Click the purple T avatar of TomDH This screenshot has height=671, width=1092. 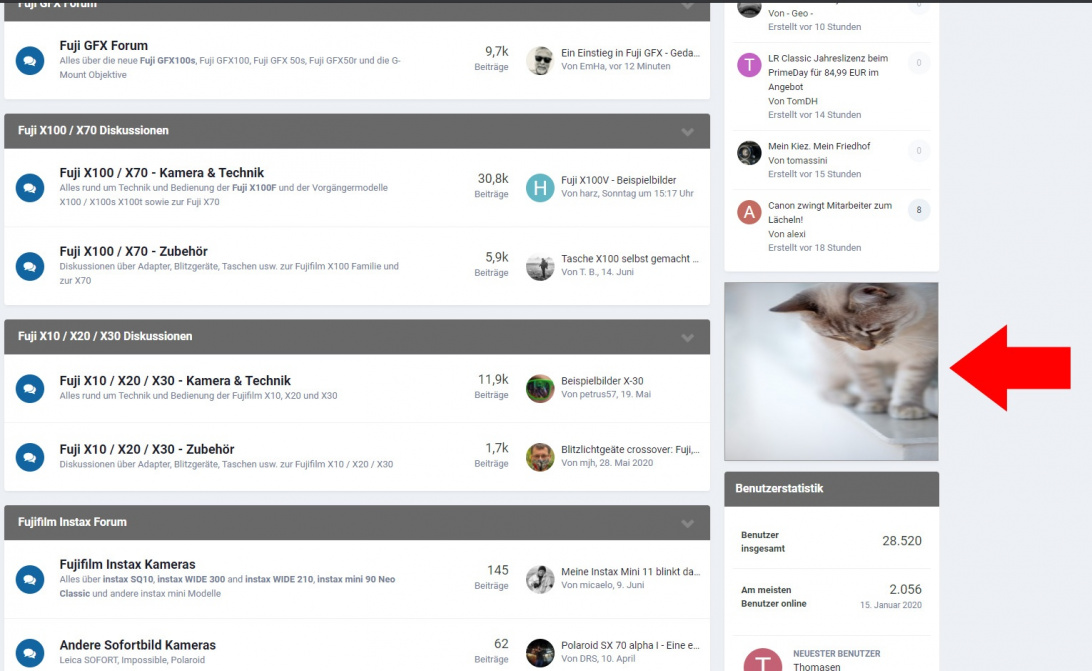(x=749, y=65)
